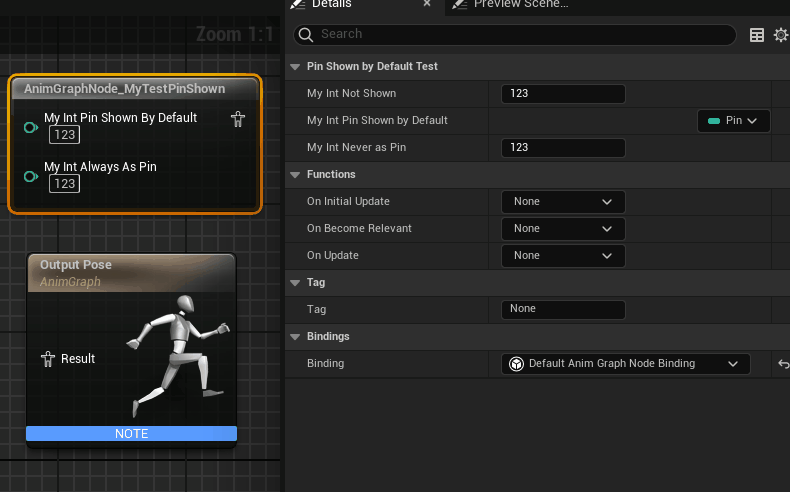Reset Binding to default with arrow icon
The width and height of the screenshot is (790, 492).
(x=782, y=364)
